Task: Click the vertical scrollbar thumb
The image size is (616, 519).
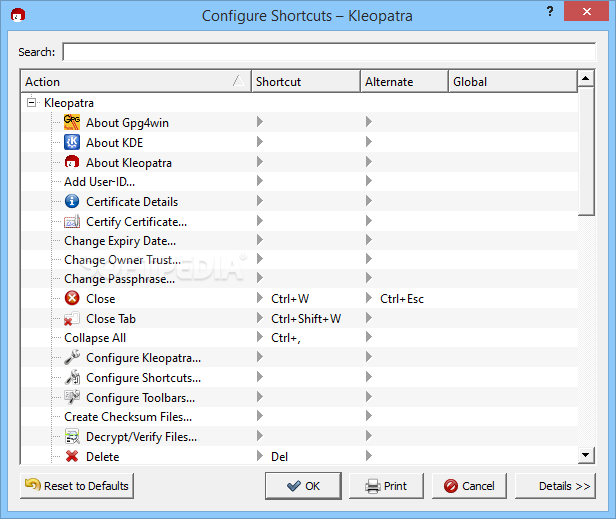Action: click(x=586, y=152)
